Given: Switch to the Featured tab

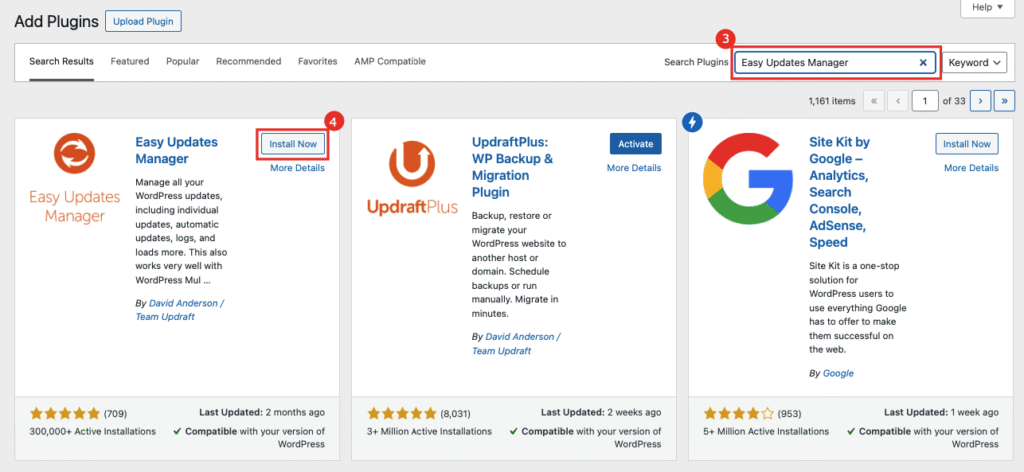Looking at the screenshot, I should tap(130, 61).
